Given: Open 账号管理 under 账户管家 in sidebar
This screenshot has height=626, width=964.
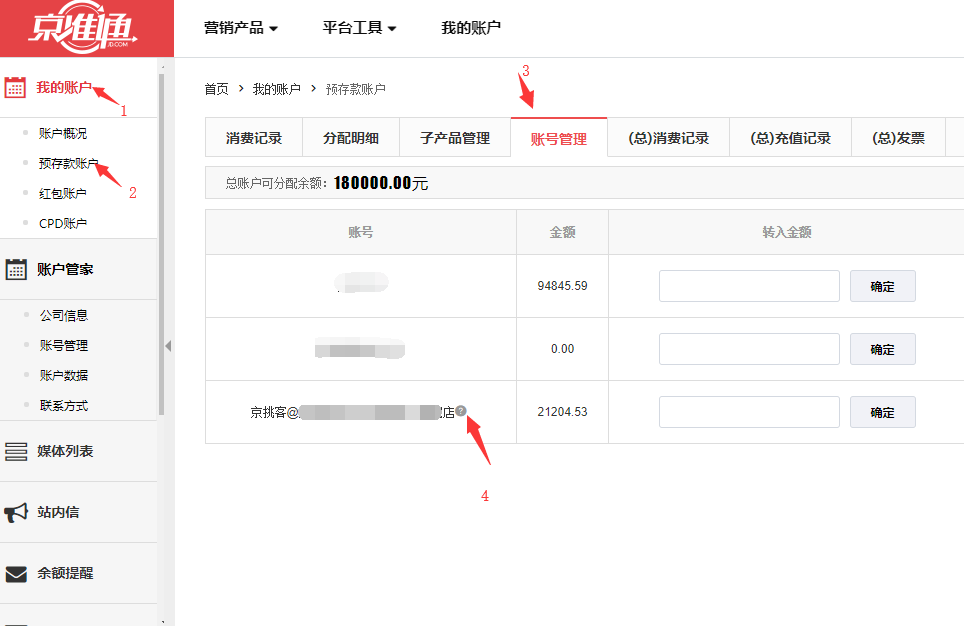Looking at the screenshot, I should [x=64, y=346].
